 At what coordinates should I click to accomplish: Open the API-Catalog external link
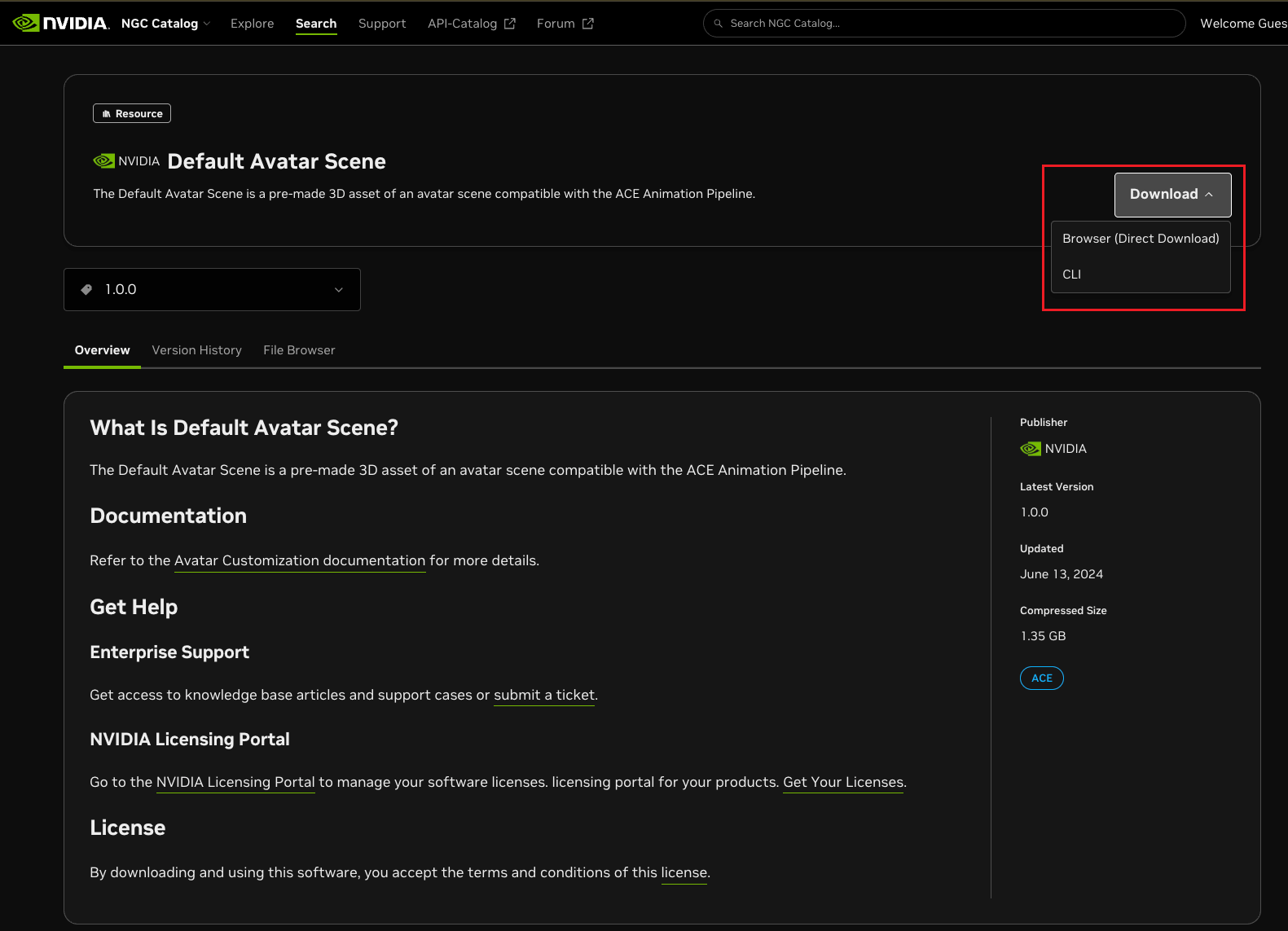(x=472, y=24)
